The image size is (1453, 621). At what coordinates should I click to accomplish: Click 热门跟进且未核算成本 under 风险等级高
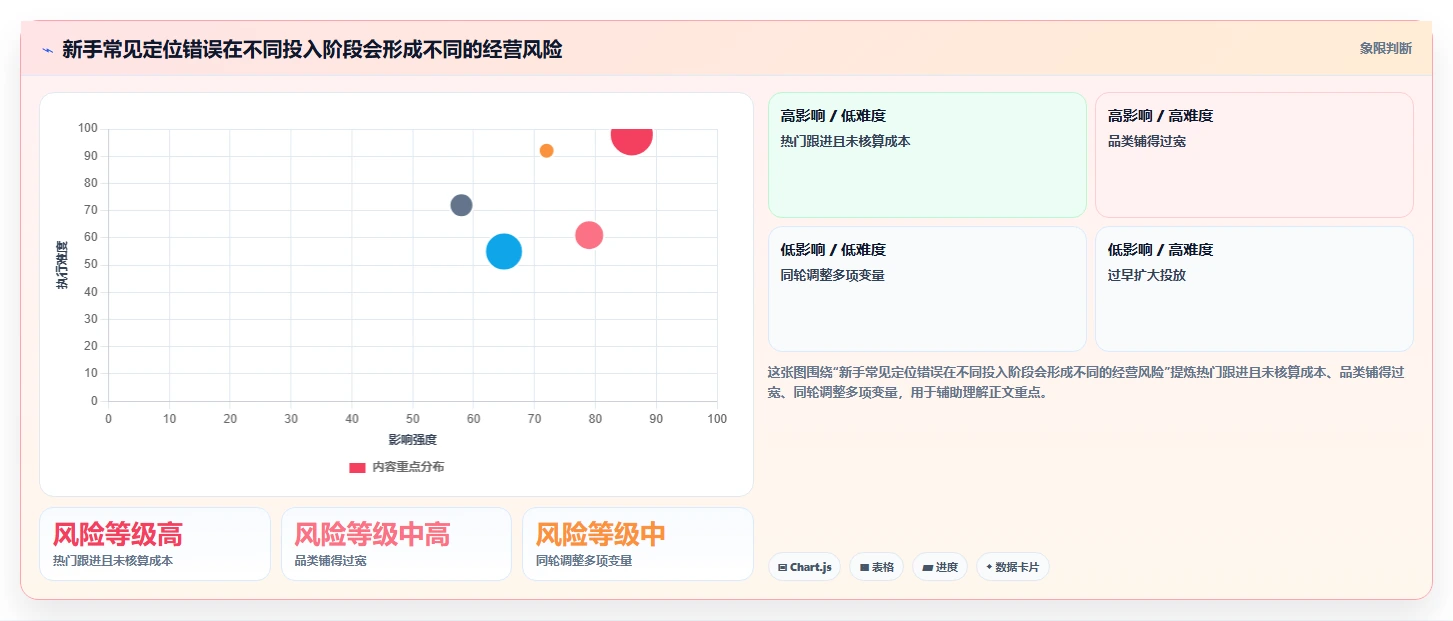[x=113, y=561]
